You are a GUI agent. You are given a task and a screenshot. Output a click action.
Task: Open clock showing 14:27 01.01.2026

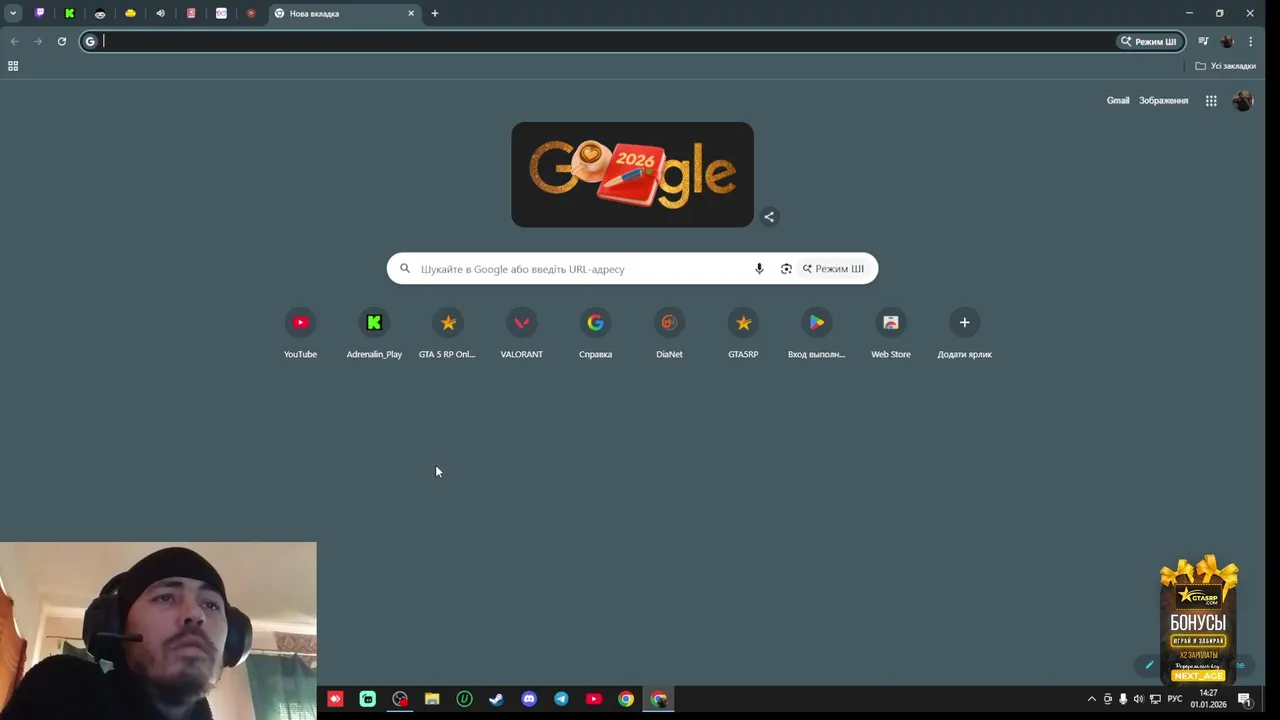pyautogui.click(x=1208, y=699)
